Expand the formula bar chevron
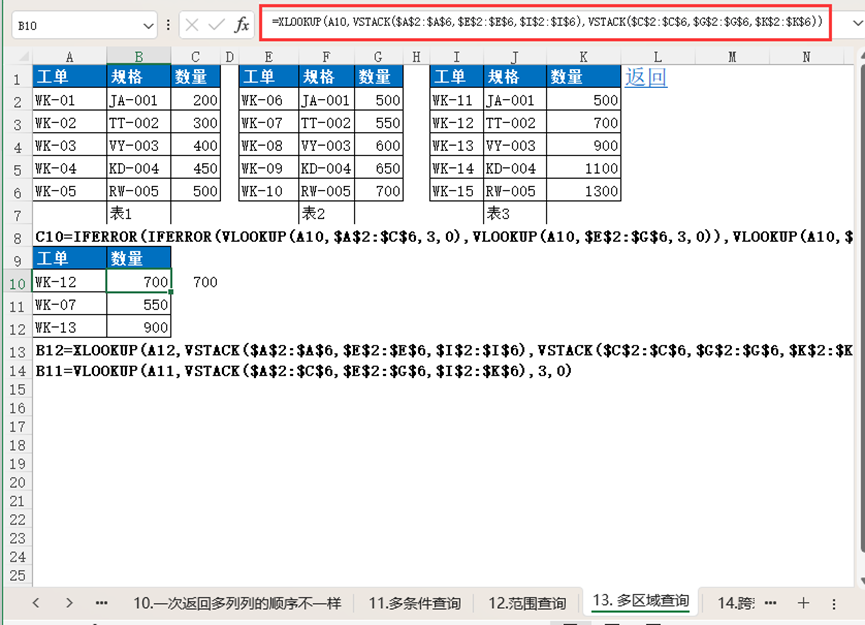Image resolution: width=865 pixels, height=625 pixels. point(857,23)
